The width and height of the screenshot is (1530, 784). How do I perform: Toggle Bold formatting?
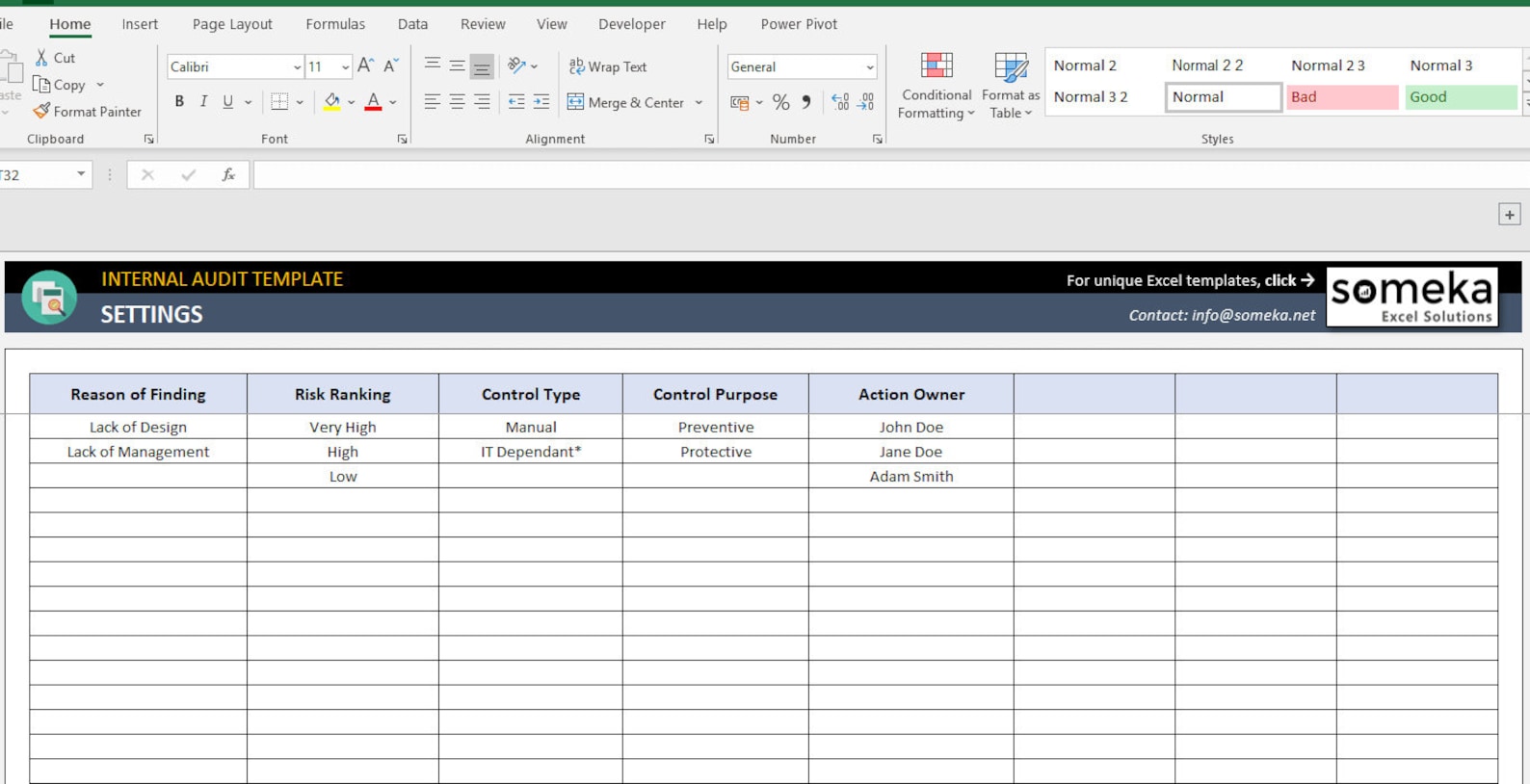click(x=179, y=101)
